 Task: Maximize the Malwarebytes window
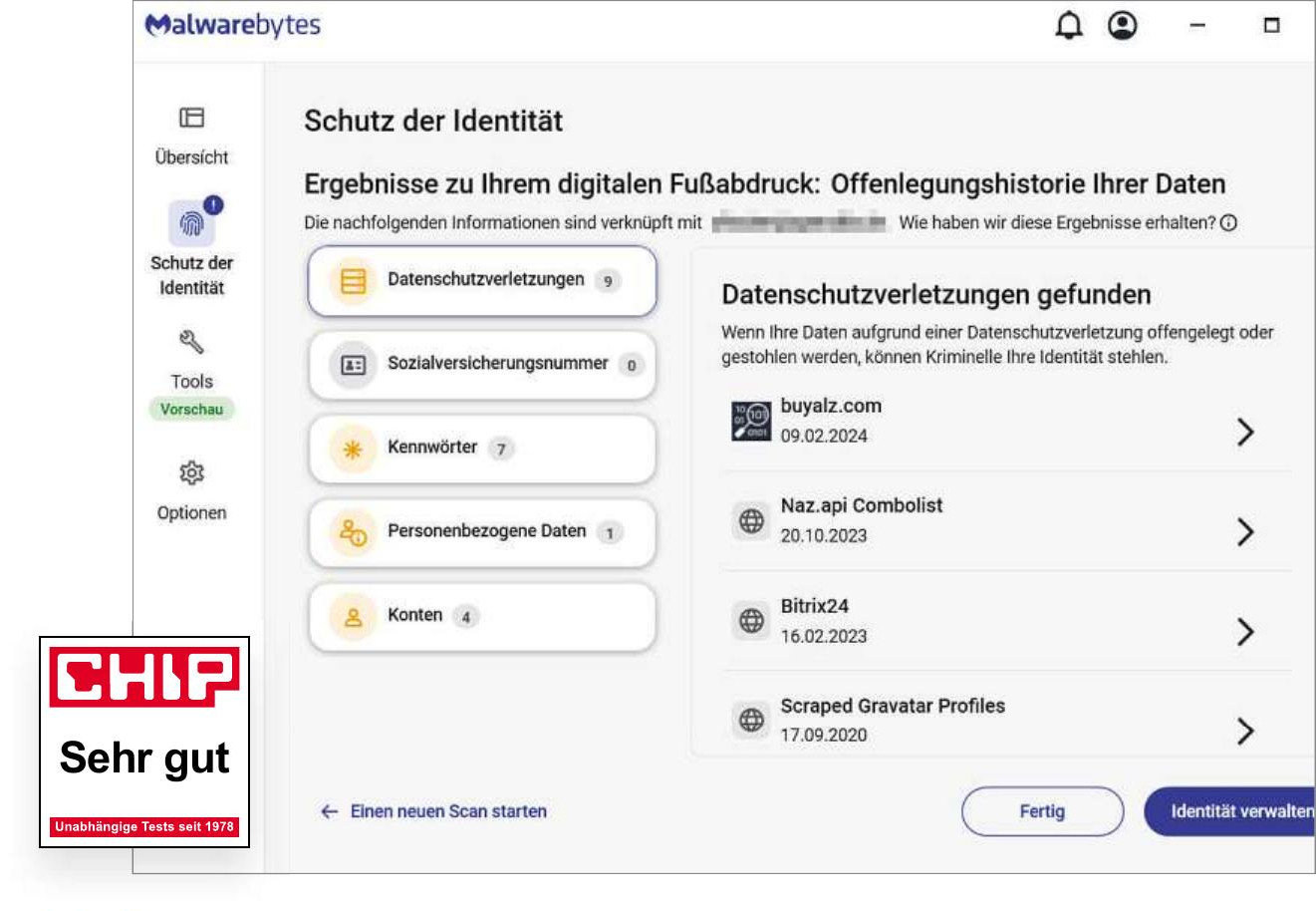(x=1271, y=25)
